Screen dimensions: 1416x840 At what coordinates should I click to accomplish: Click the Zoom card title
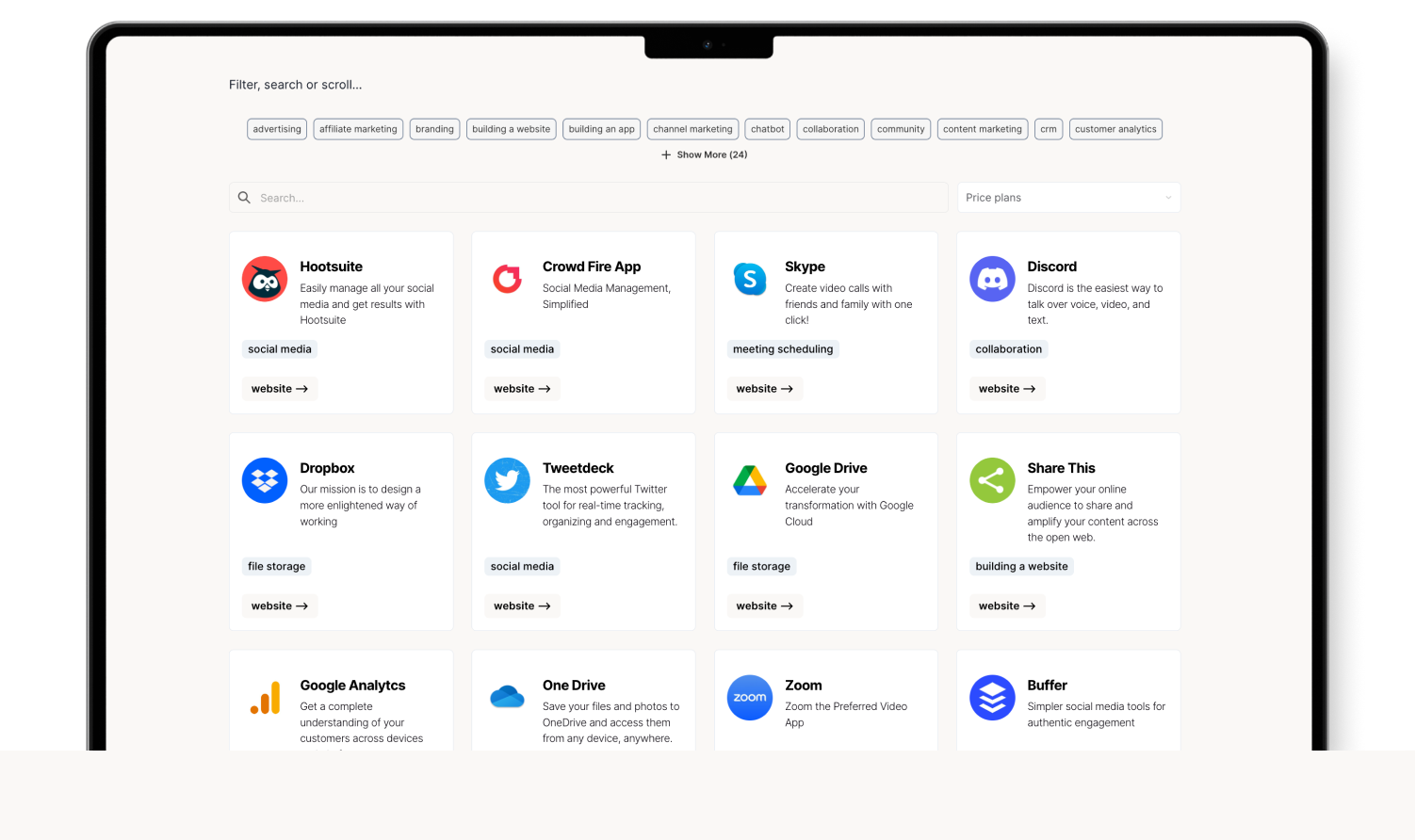coord(804,686)
